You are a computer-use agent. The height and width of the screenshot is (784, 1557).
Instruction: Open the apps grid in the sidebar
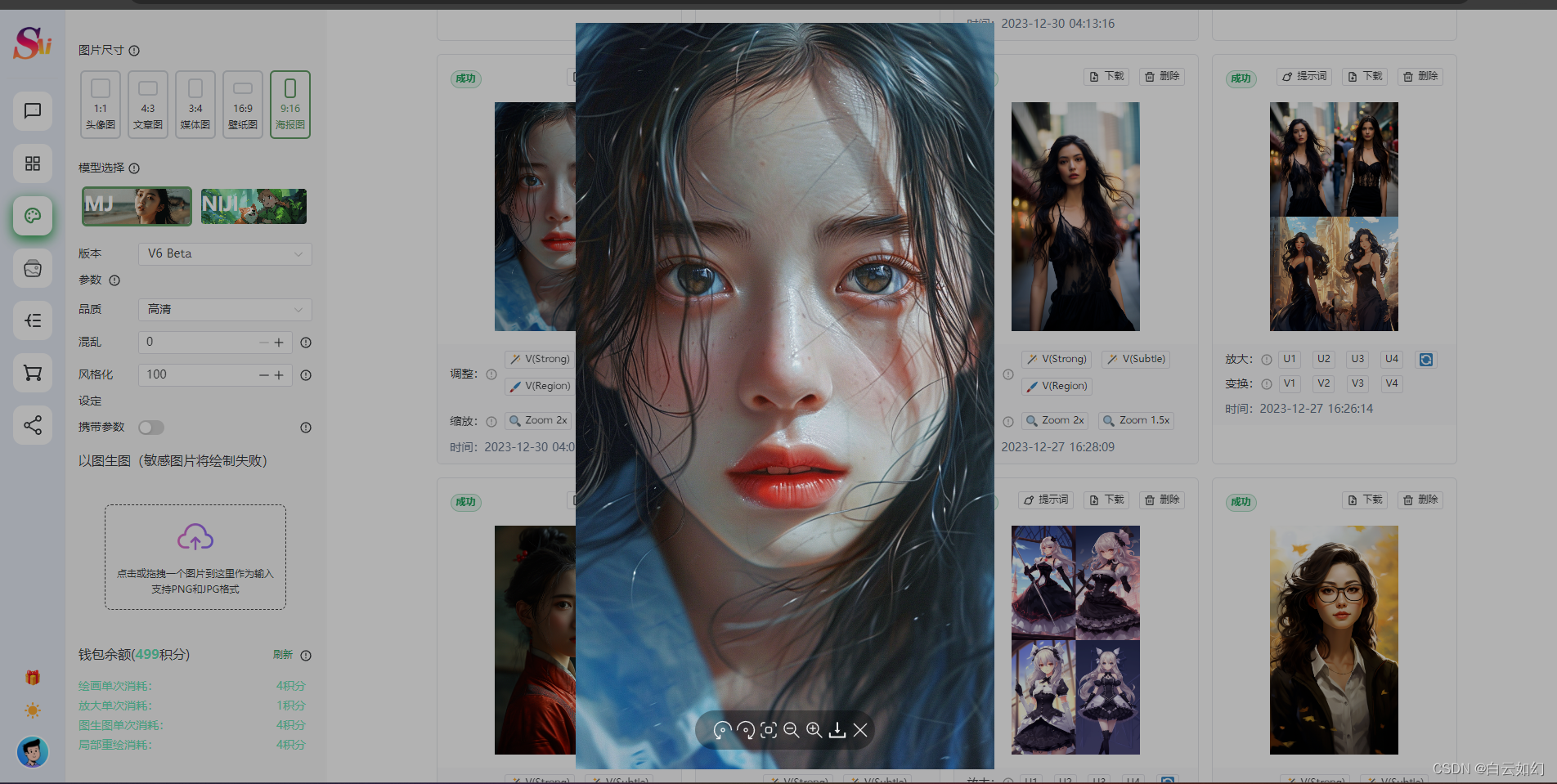click(x=33, y=164)
